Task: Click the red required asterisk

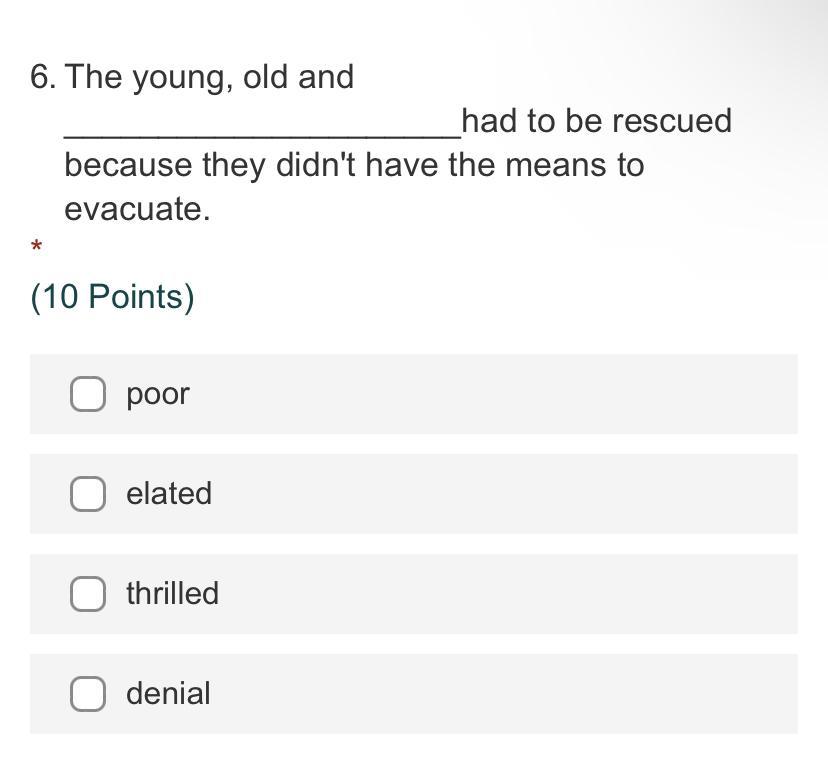Action: pos(37,246)
